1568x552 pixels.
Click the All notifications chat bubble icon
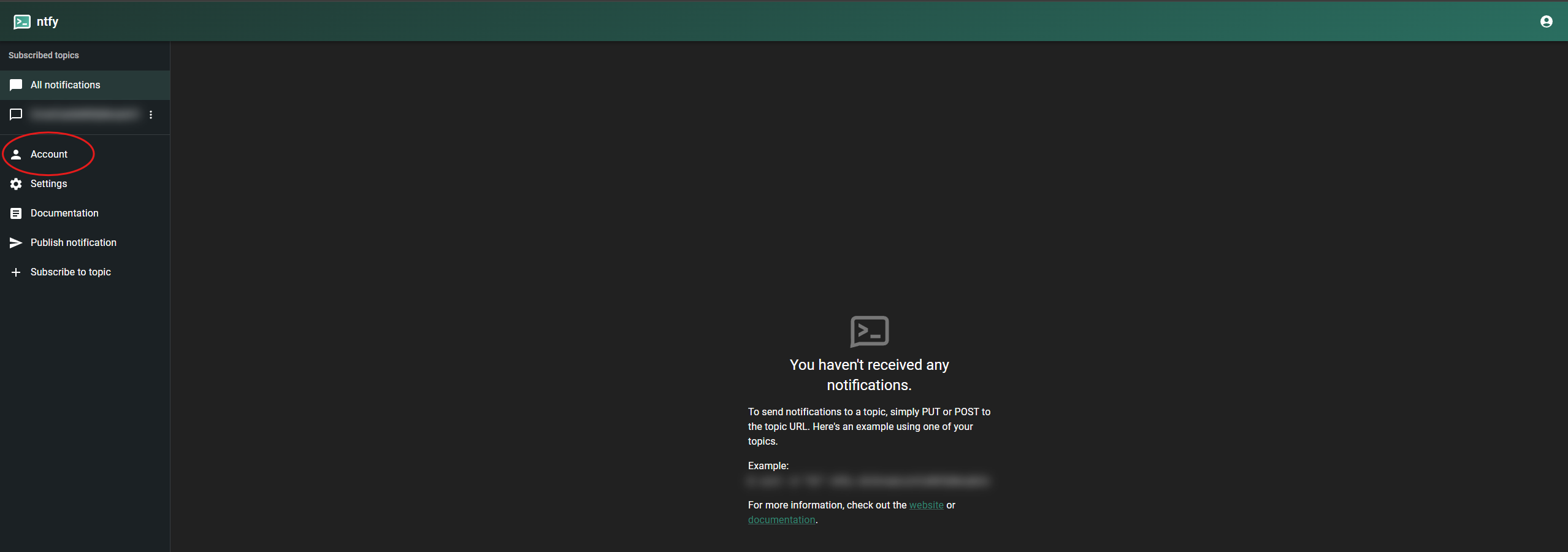[16, 85]
